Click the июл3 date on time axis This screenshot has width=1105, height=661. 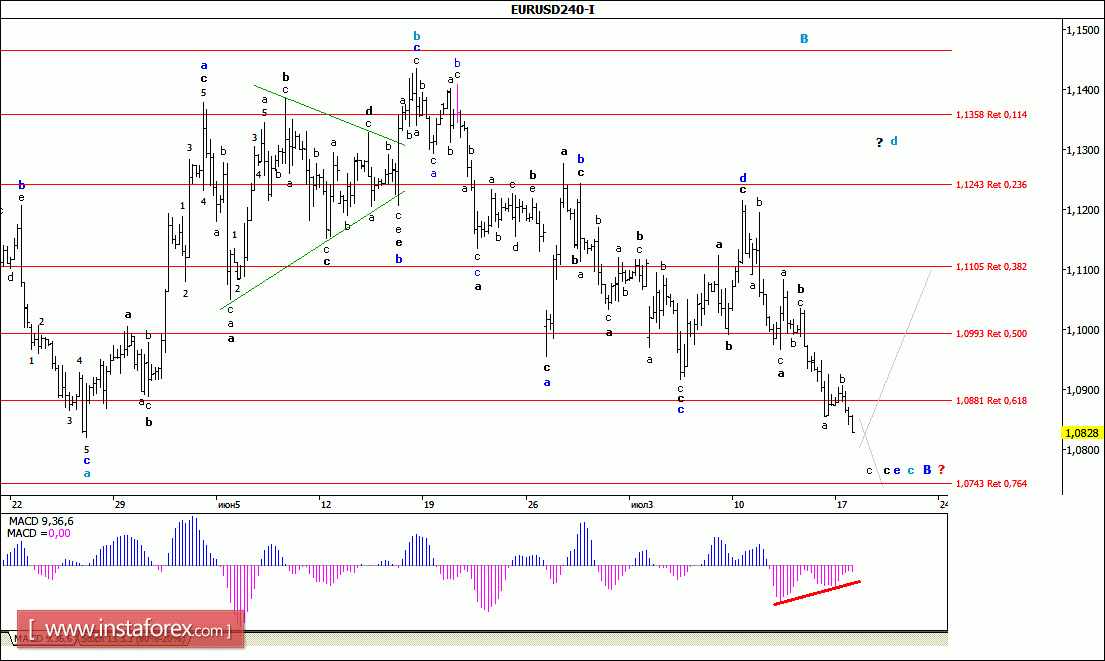pos(642,504)
